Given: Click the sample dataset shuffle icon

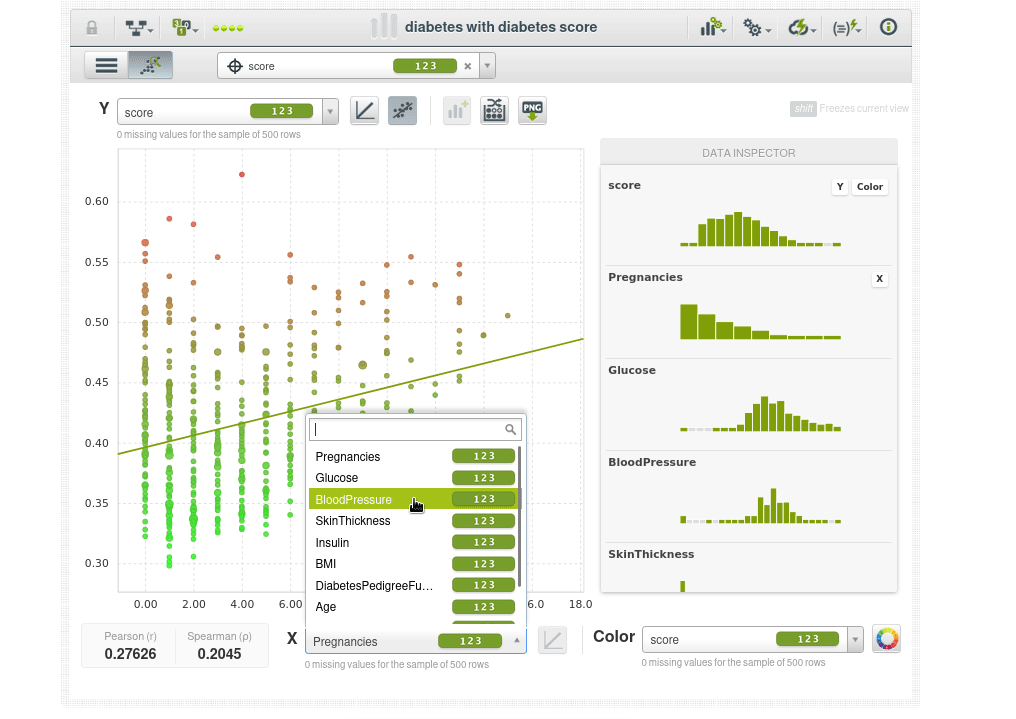Looking at the screenshot, I should tap(494, 111).
